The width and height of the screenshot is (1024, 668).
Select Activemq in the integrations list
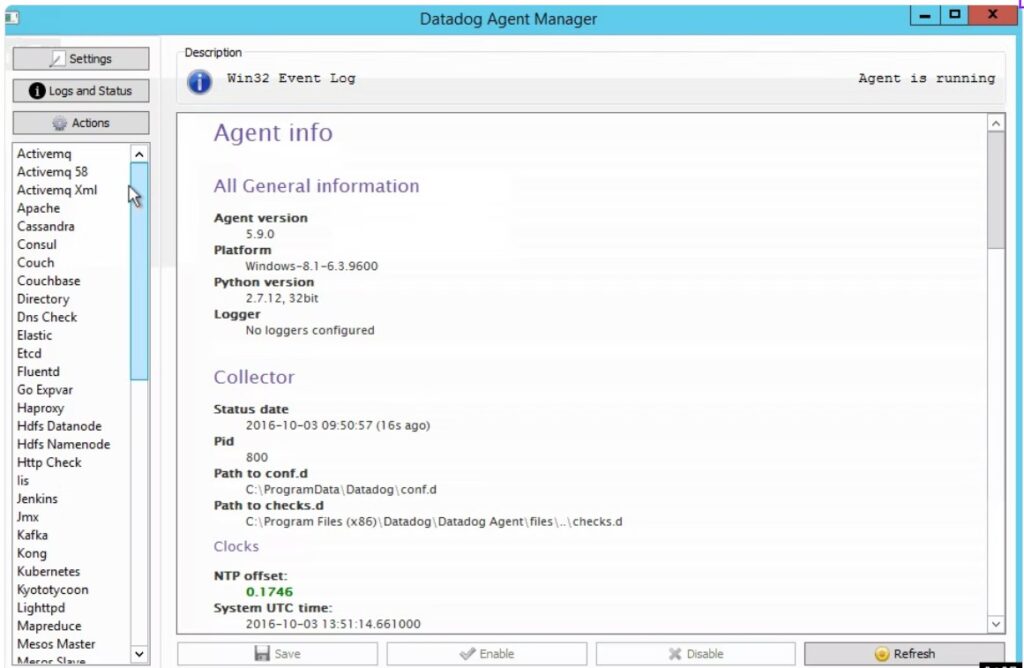click(44, 153)
